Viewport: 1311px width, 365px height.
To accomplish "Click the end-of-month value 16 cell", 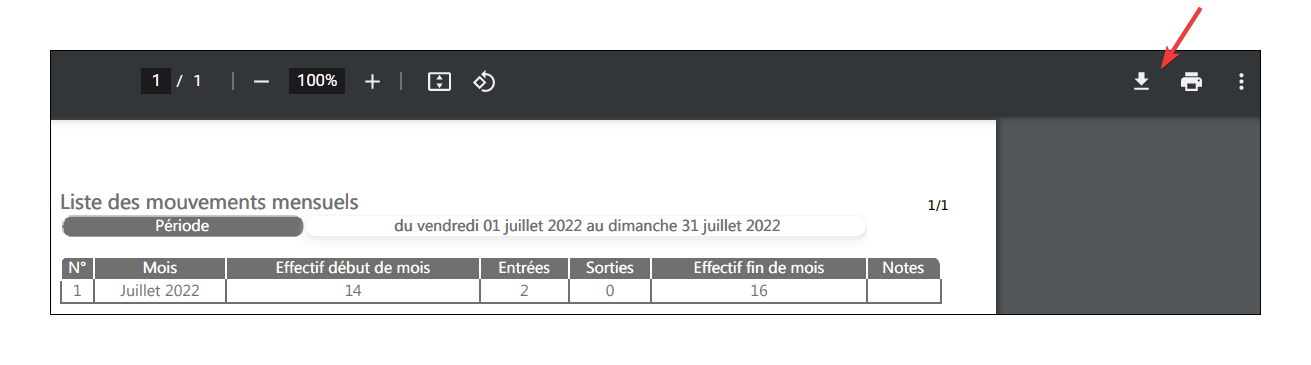I will [x=759, y=291].
